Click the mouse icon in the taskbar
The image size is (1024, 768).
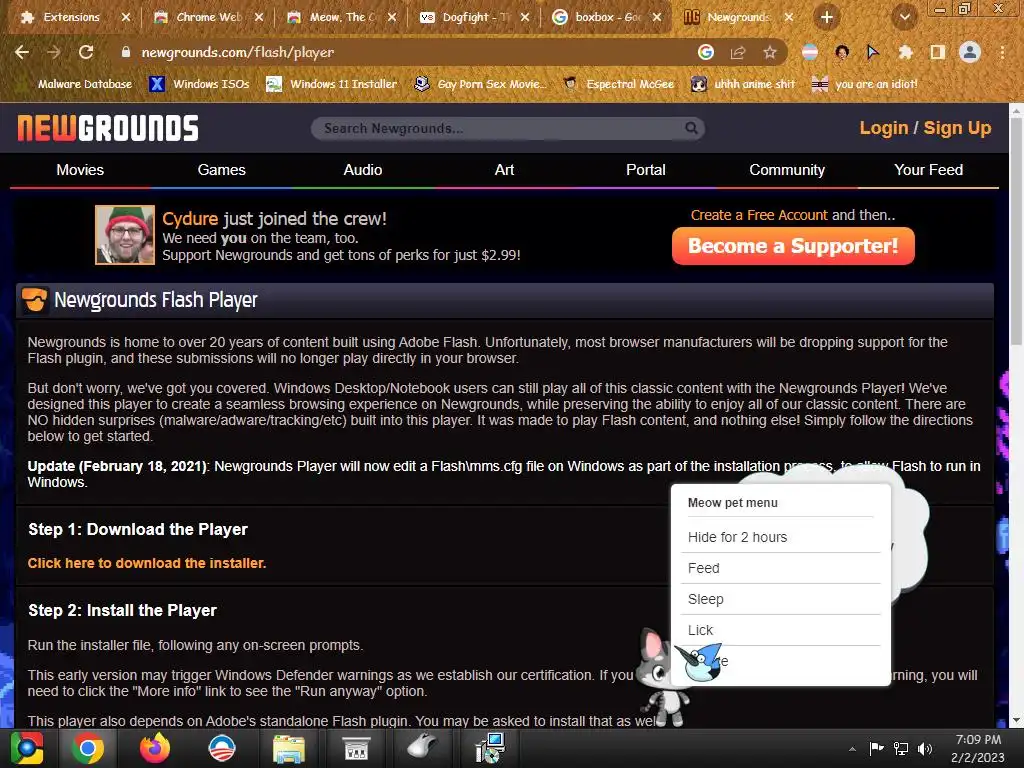[422, 747]
